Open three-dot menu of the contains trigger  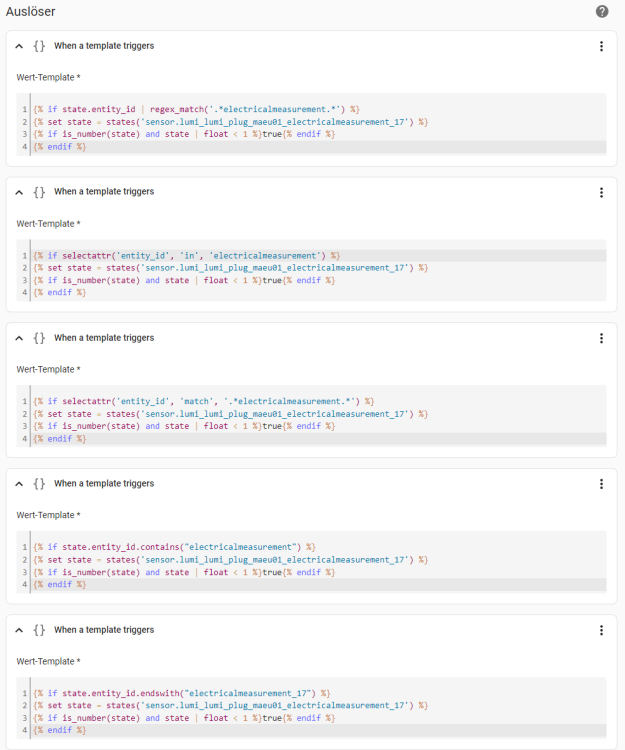coord(601,484)
